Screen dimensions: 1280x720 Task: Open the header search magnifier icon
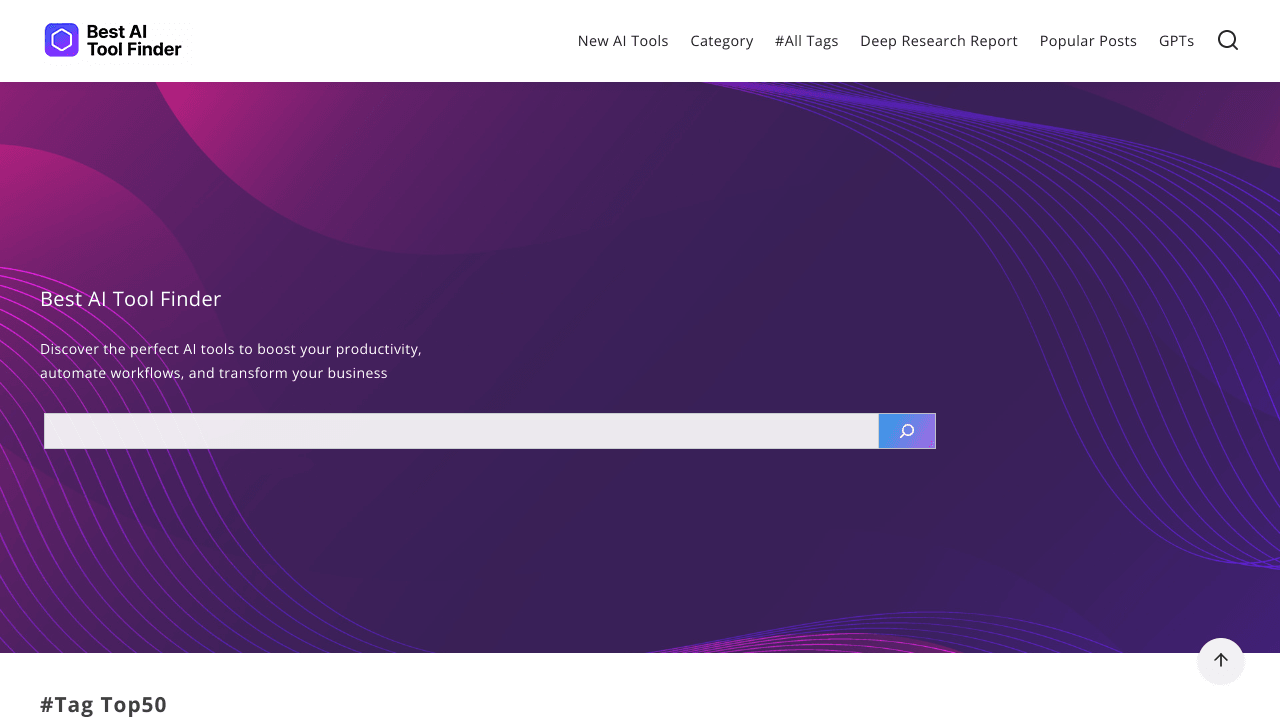[x=1227, y=40]
